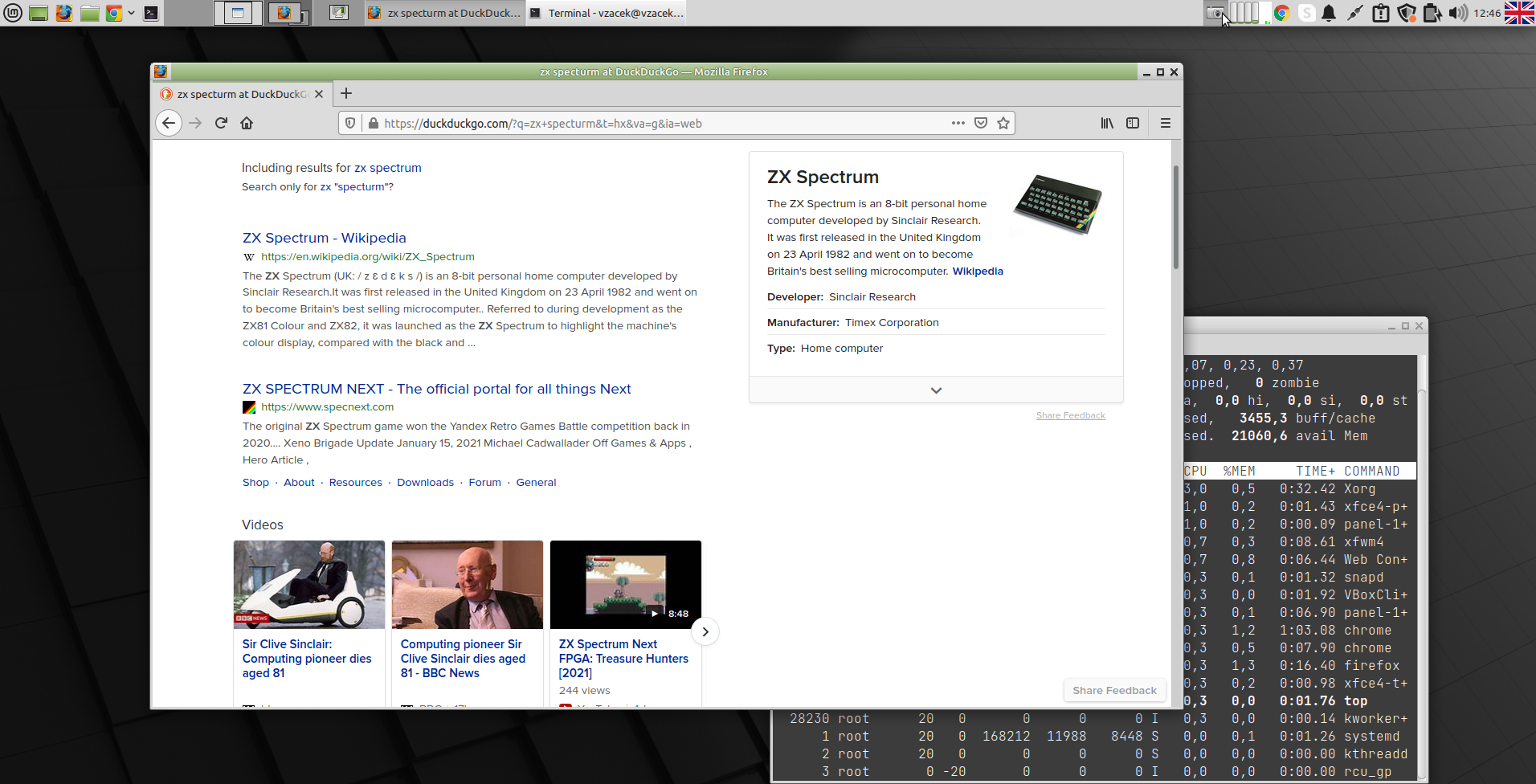
Task: Click Firefox page vertical scrollbar
Action: (x=1176, y=217)
